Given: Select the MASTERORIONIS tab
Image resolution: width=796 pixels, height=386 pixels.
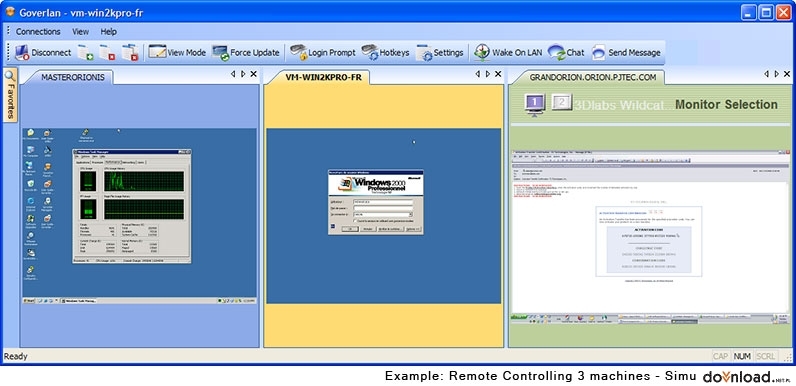Looking at the screenshot, I should coord(73,77).
